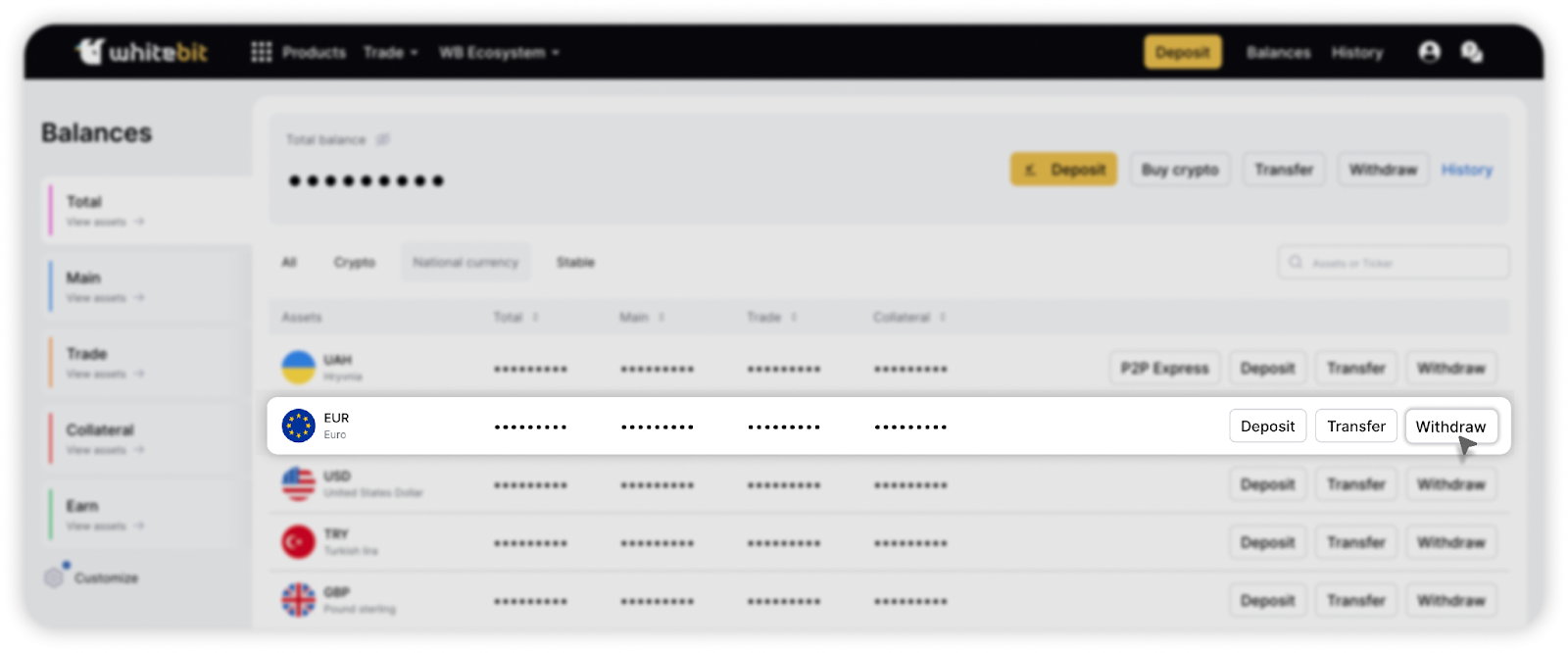Click Deposit in the EUR row

click(1267, 427)
